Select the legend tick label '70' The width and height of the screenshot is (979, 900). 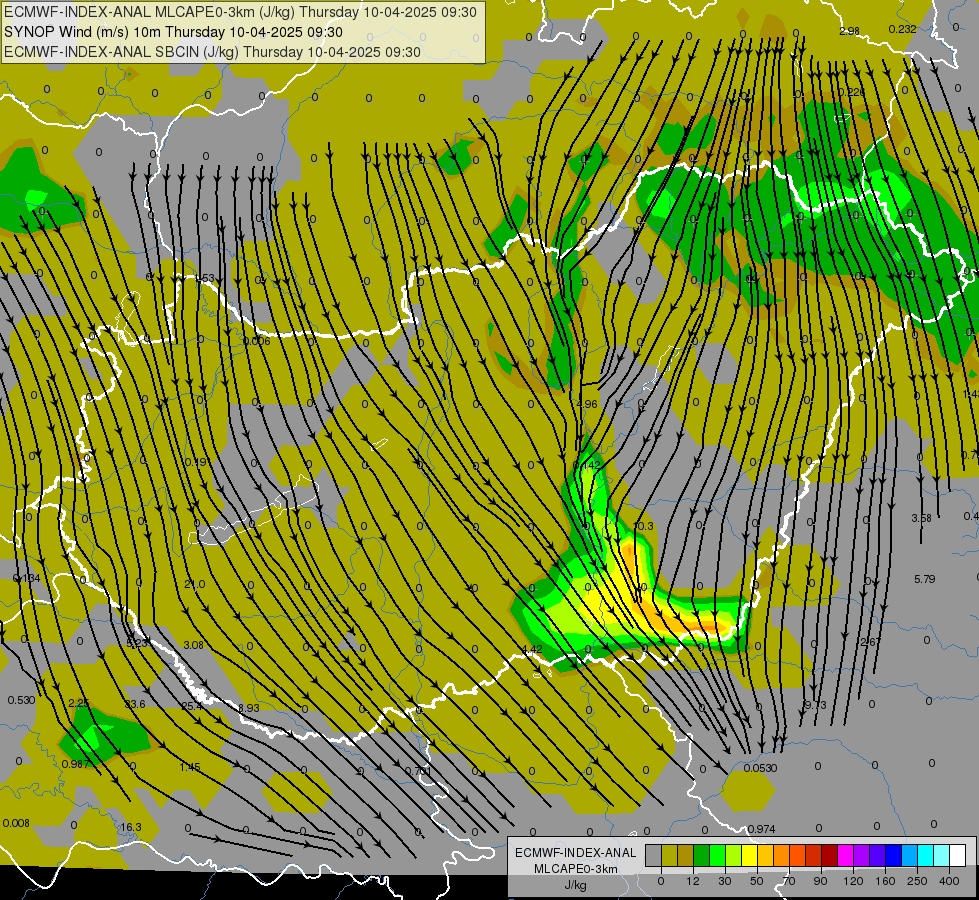[789, 881]
